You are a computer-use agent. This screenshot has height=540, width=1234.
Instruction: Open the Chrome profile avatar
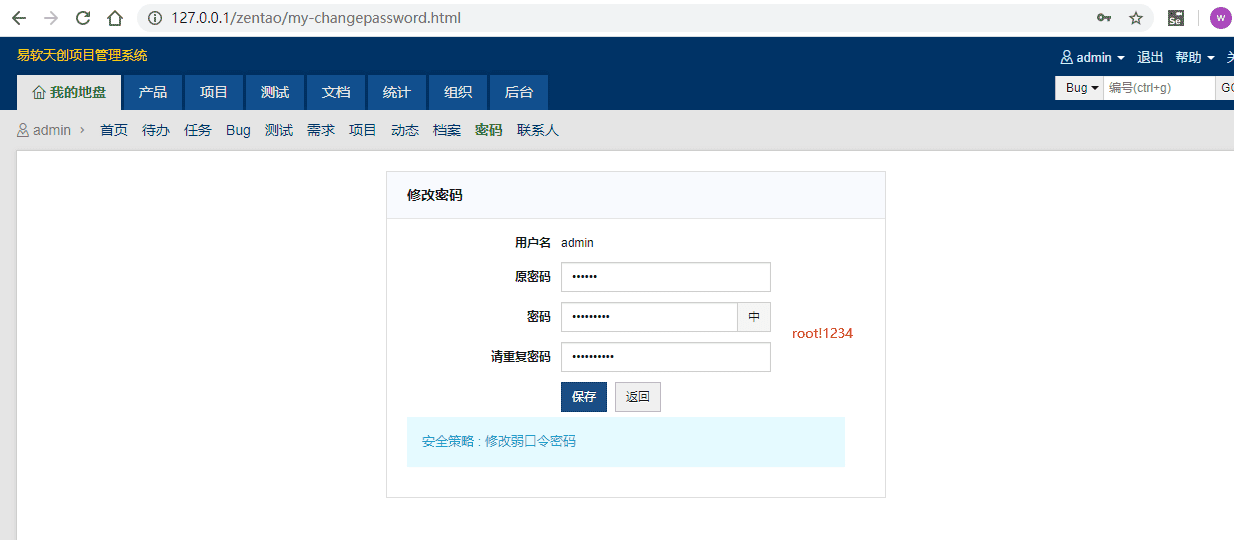pos(1220,18)
